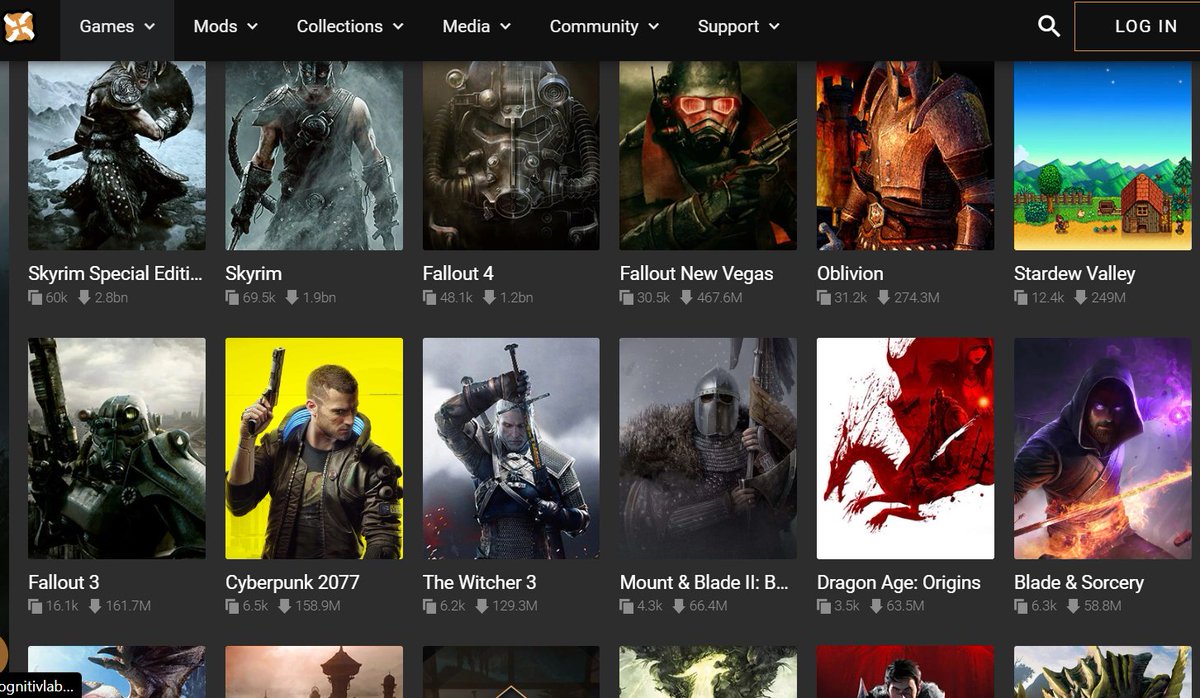Click the Oblivion title link
This screenshot has height=698, width=1200.
(850, 273)
